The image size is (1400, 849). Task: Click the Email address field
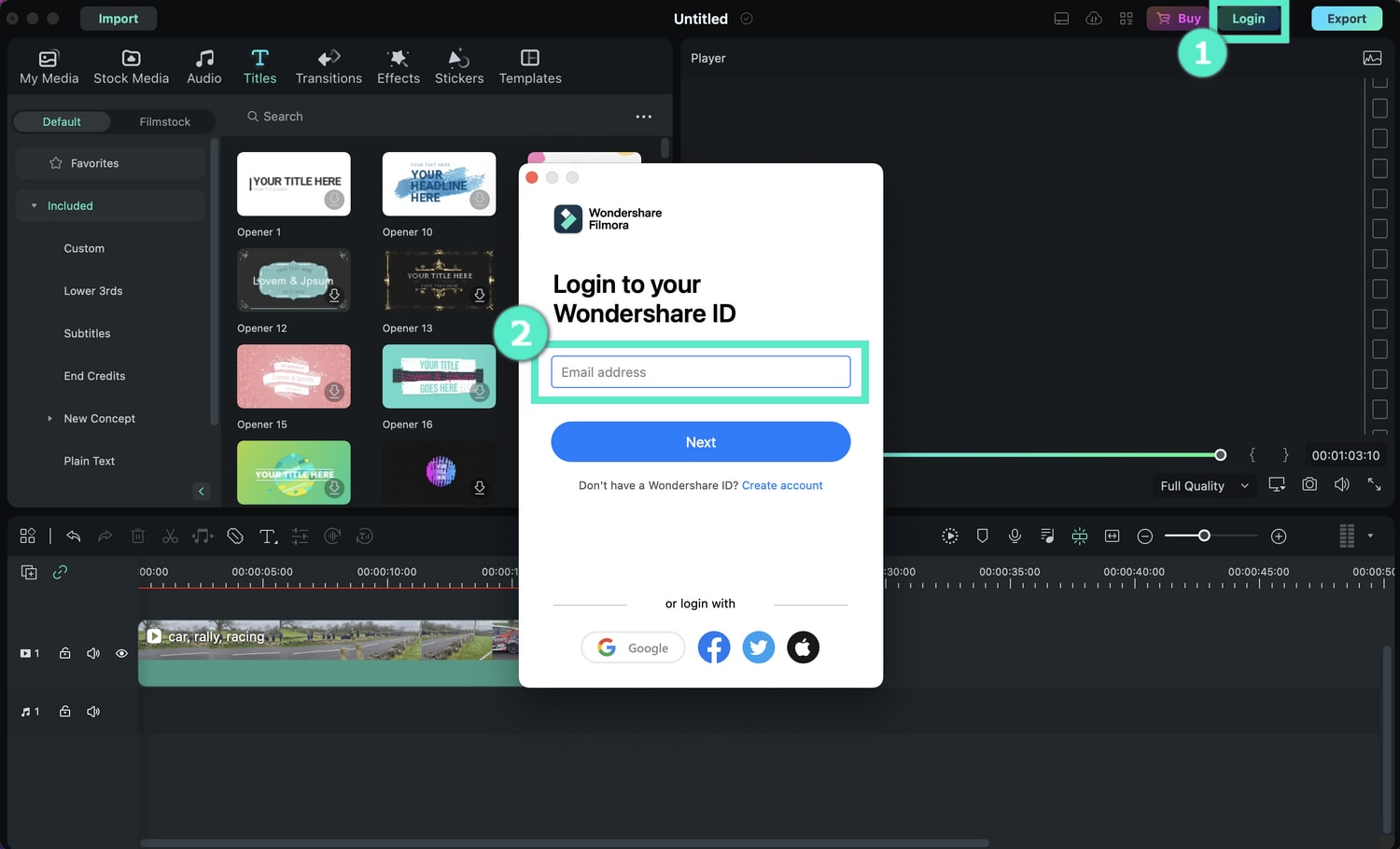[701, 372]
